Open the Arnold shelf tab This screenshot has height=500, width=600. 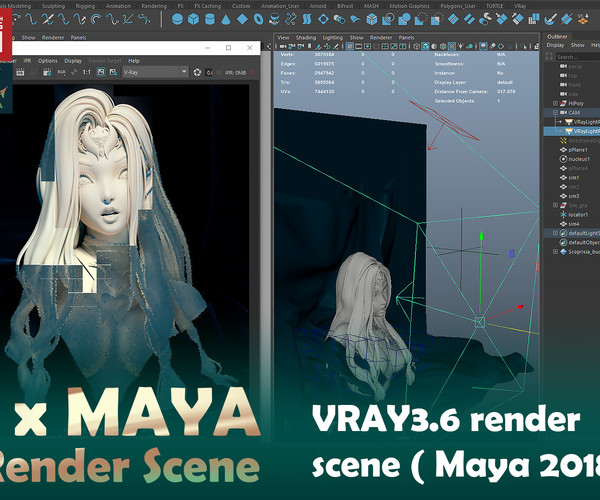[x=318, y=6]
